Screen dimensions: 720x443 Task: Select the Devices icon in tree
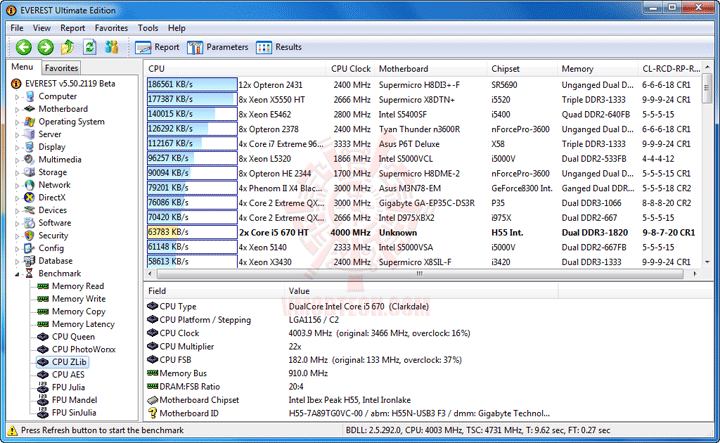pyautogui.click(x=29, y=210)
